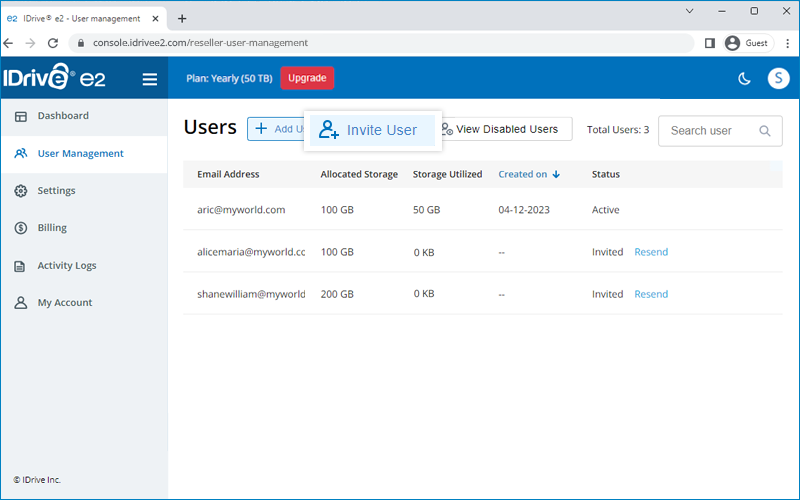Click the Settings gear icon
This screenshot has height=500, width=800.
click(x=20, y=191)
